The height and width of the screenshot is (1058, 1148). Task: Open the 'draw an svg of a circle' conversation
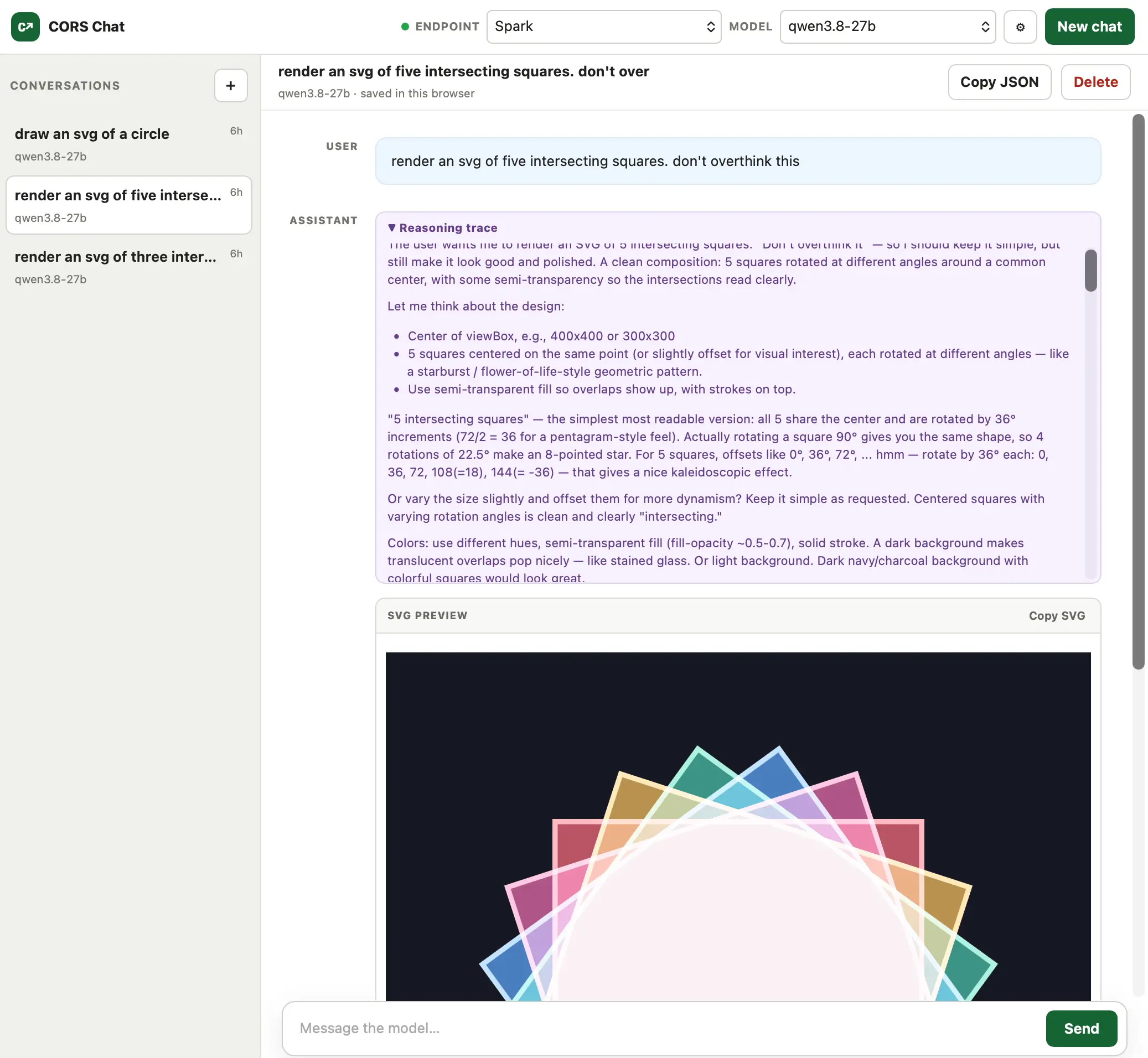tap(129, 144)
